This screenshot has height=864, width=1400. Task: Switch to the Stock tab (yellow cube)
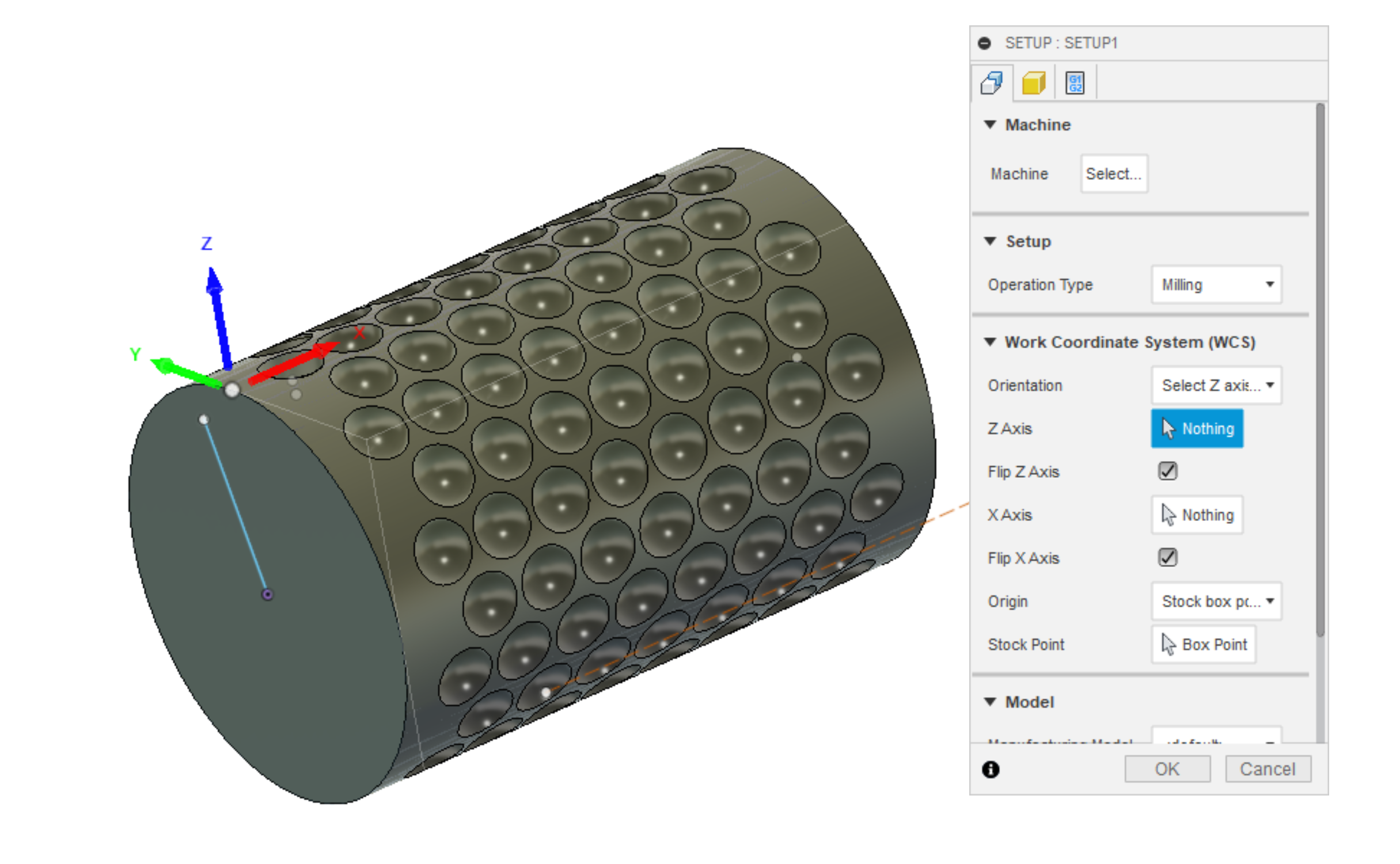pyautogui.click(x=1033, y=83)
